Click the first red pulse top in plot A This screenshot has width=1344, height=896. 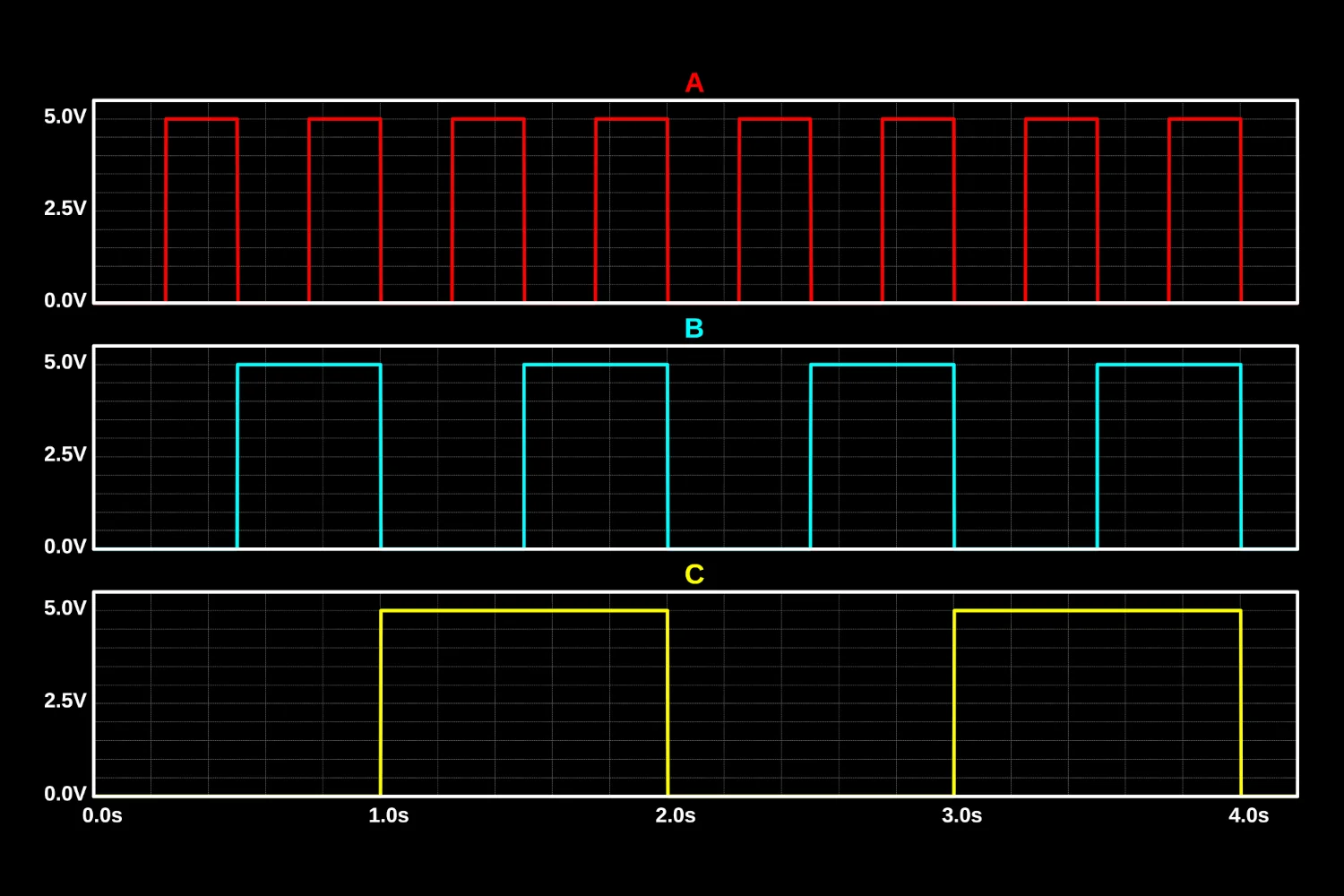click(202, 119)
